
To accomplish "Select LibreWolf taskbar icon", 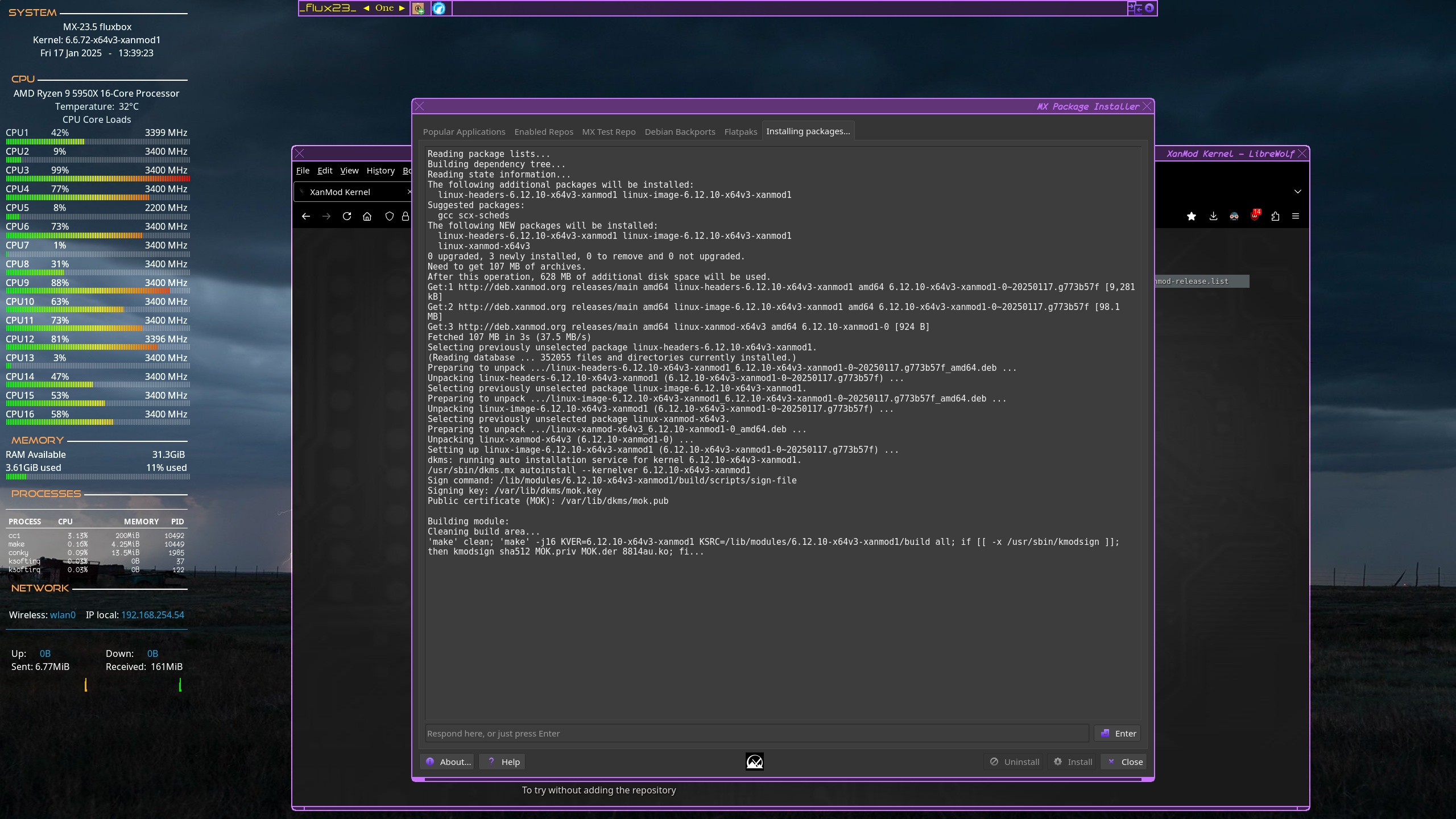I will [x=439, y=8].
